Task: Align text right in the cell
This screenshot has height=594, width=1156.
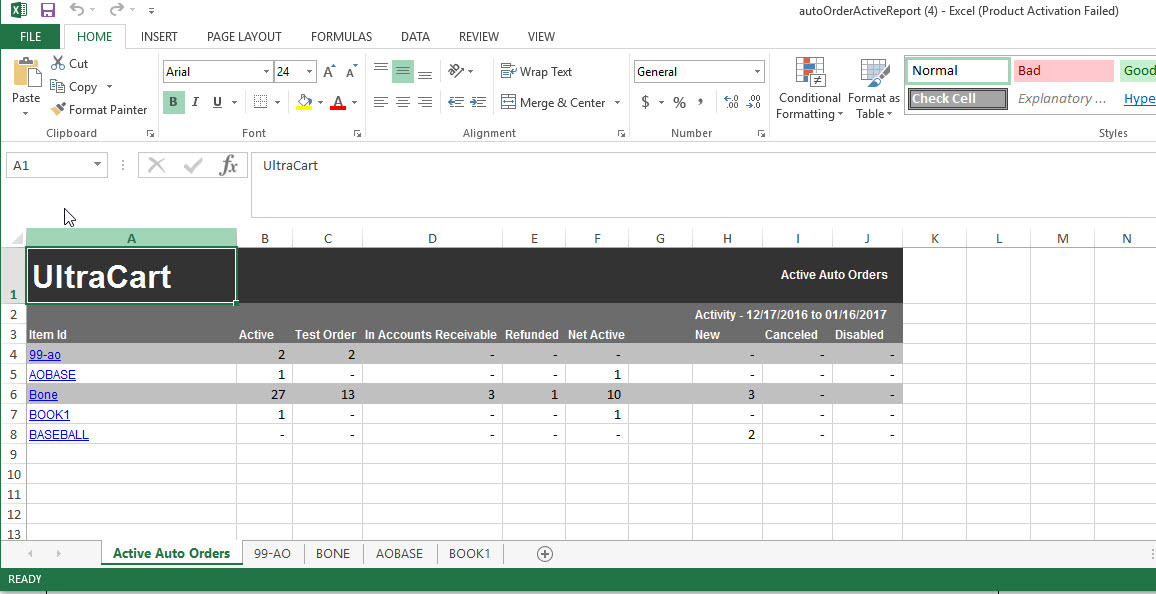Action: click(x=425, y=102)
